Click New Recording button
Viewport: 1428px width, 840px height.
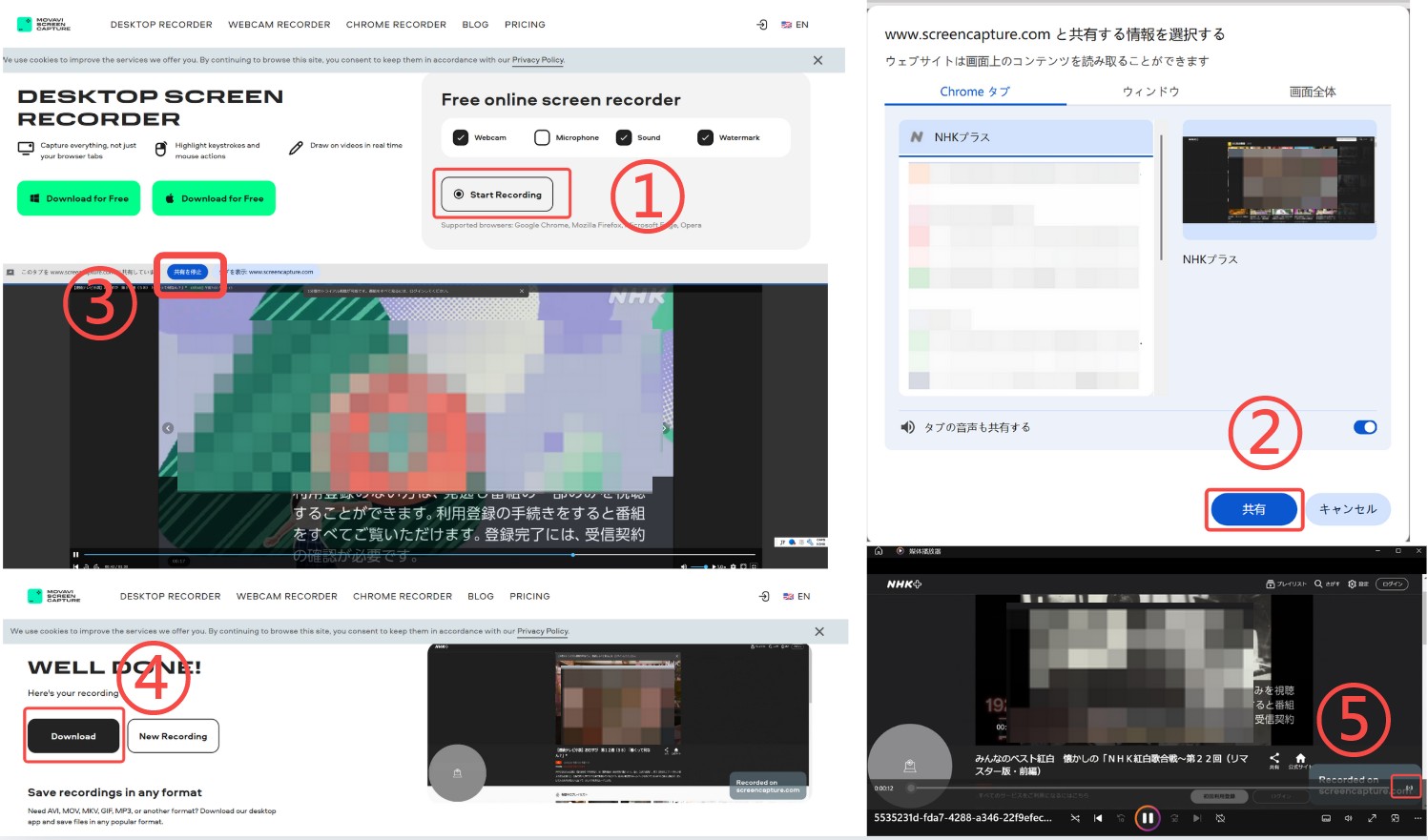click(173, 736)
